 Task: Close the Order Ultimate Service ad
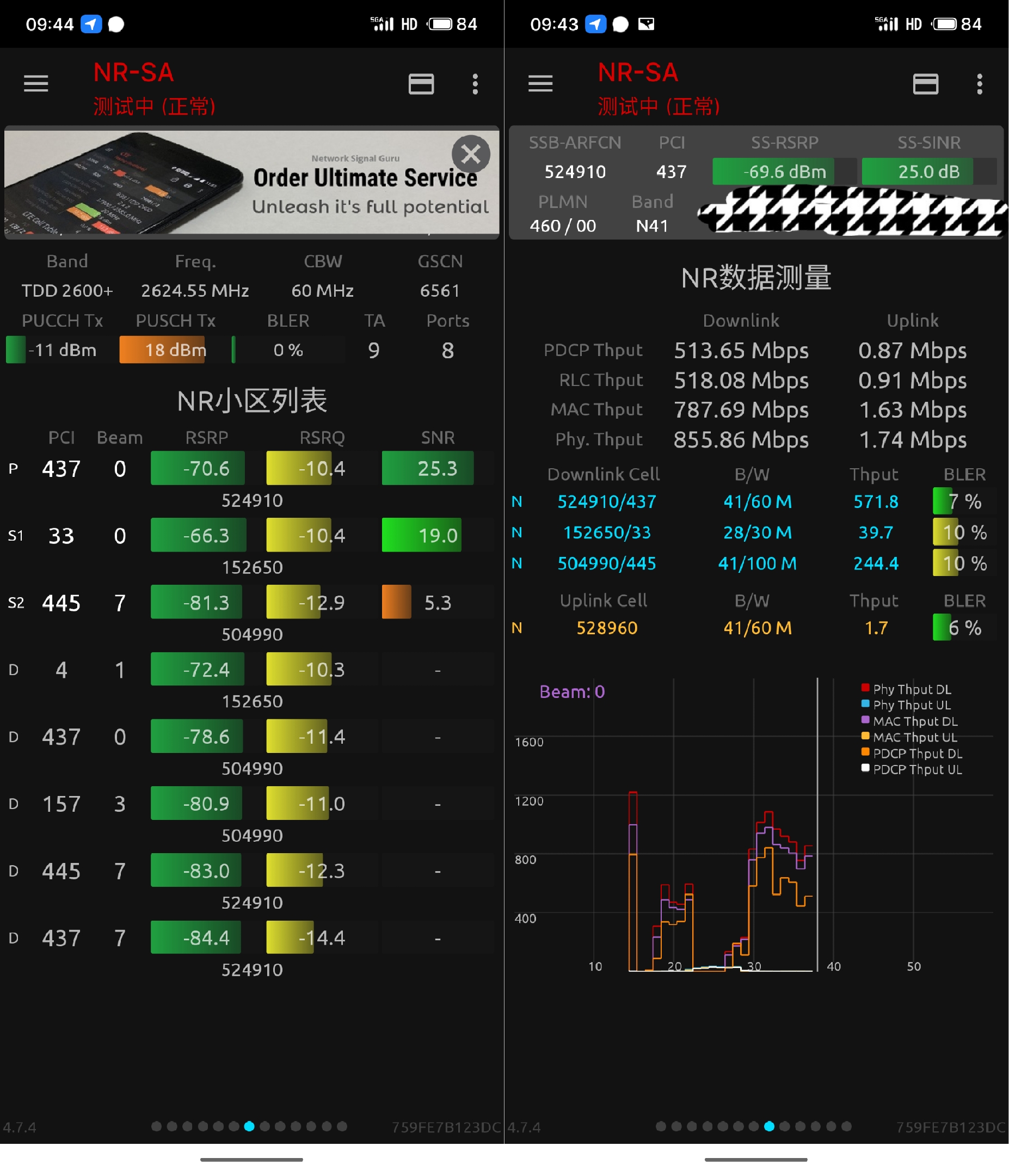click(x=471, y=154)
